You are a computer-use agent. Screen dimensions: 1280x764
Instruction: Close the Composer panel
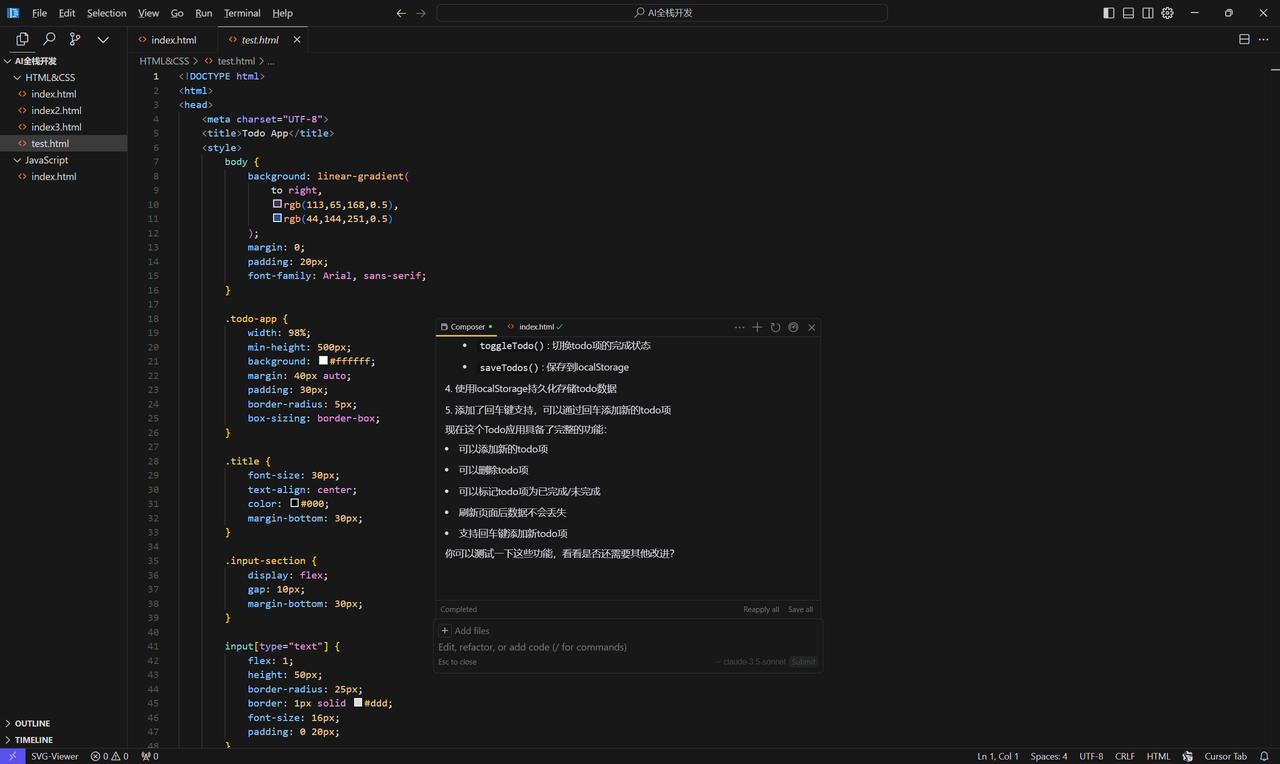812,327
